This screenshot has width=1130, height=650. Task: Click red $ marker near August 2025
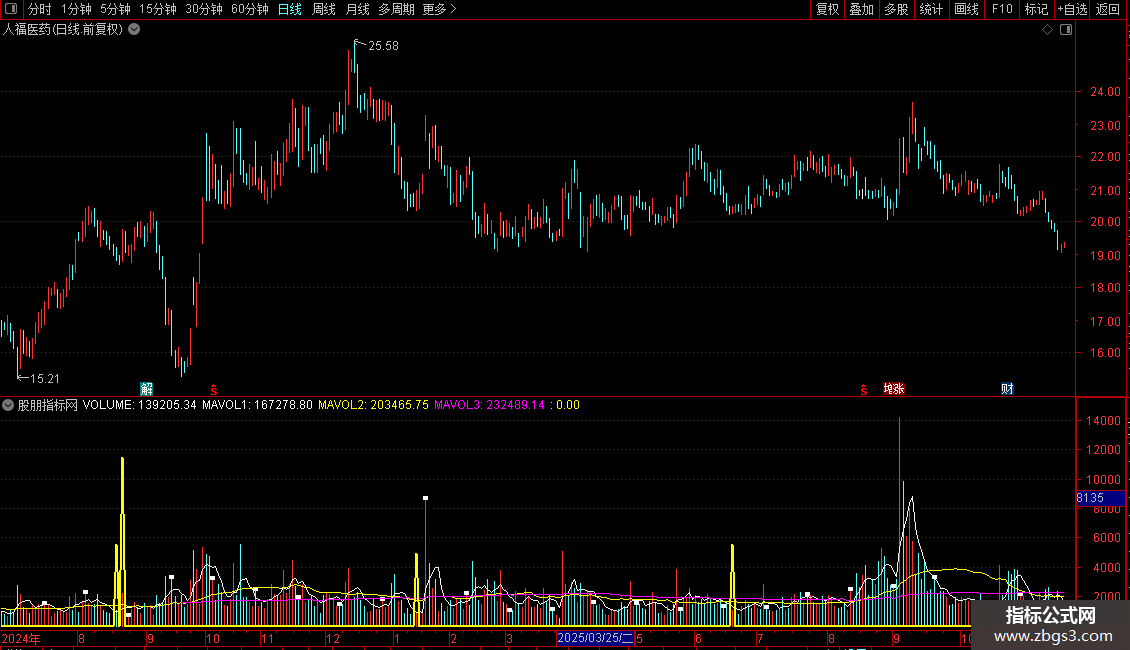(x=863, y=390)
